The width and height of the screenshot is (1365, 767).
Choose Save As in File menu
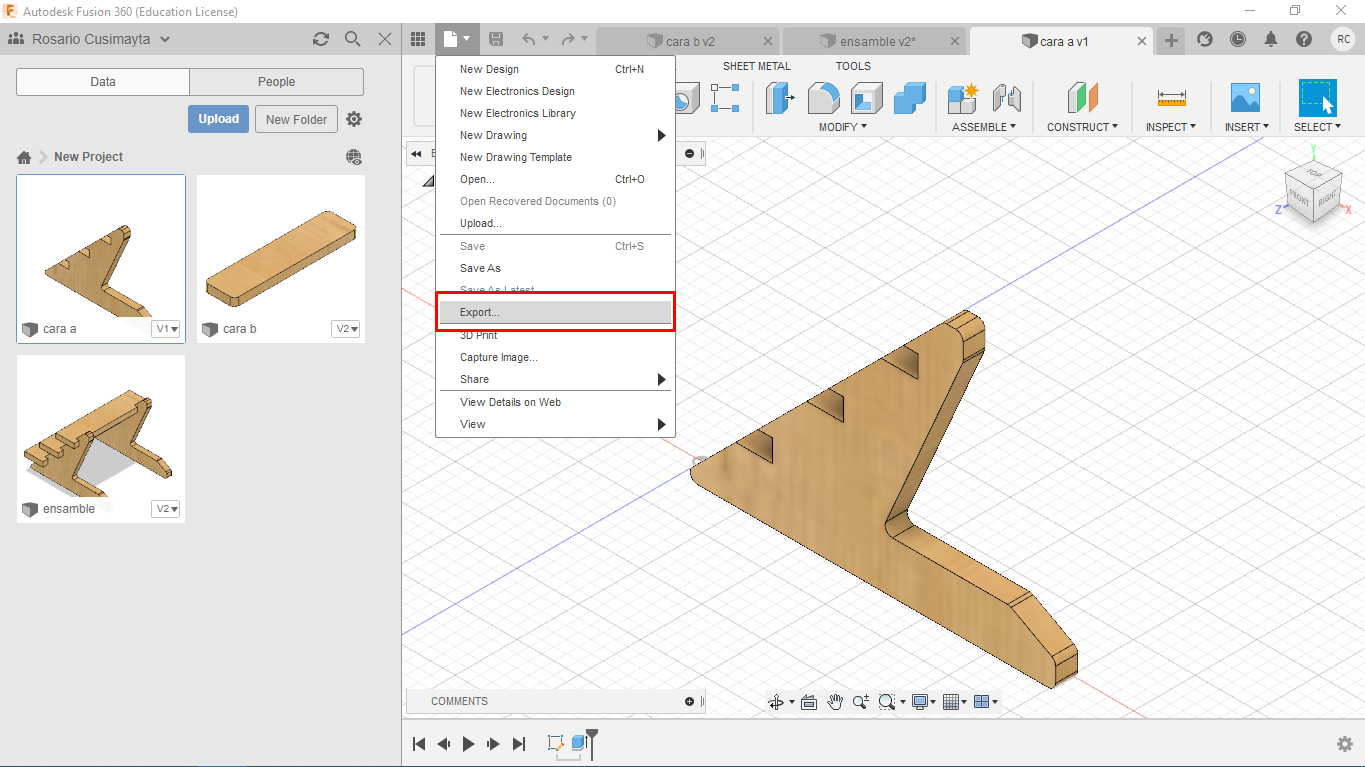click(x=555, y=268)
